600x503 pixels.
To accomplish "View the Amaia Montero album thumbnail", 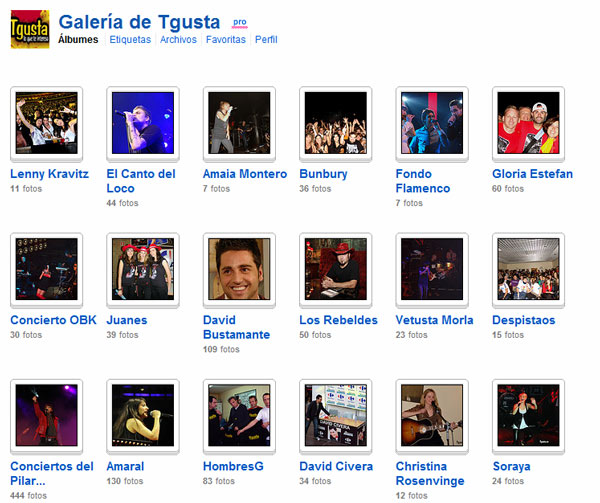I will (239, 123).
